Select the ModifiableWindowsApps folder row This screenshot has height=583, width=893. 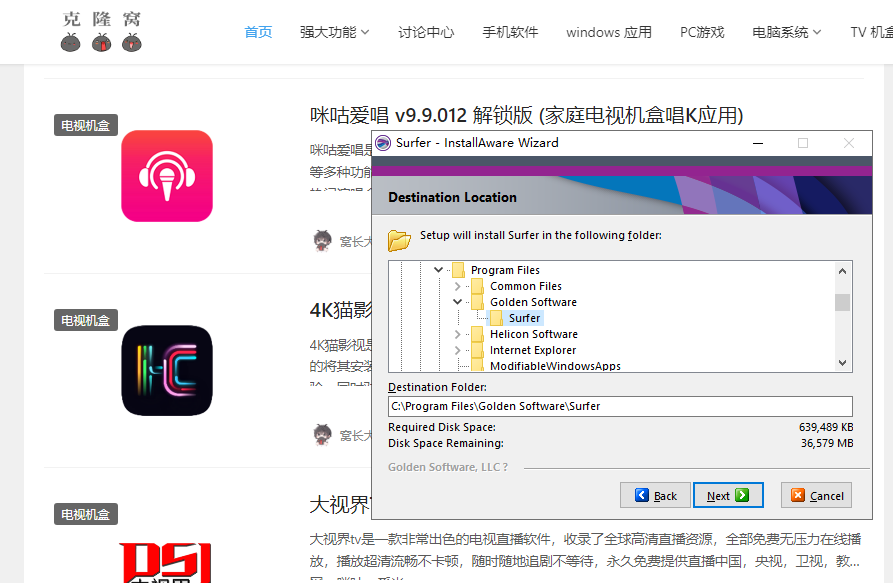[x=555, y=366]
